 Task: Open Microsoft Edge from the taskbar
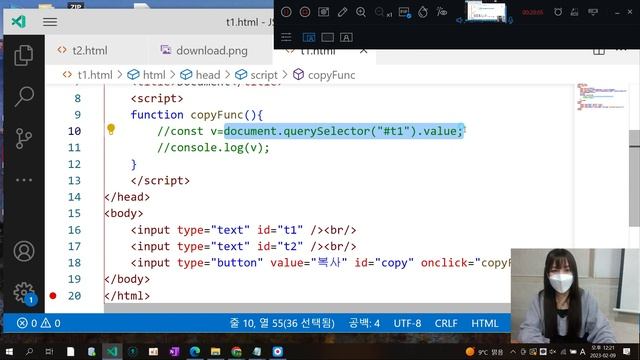point(195,351)
